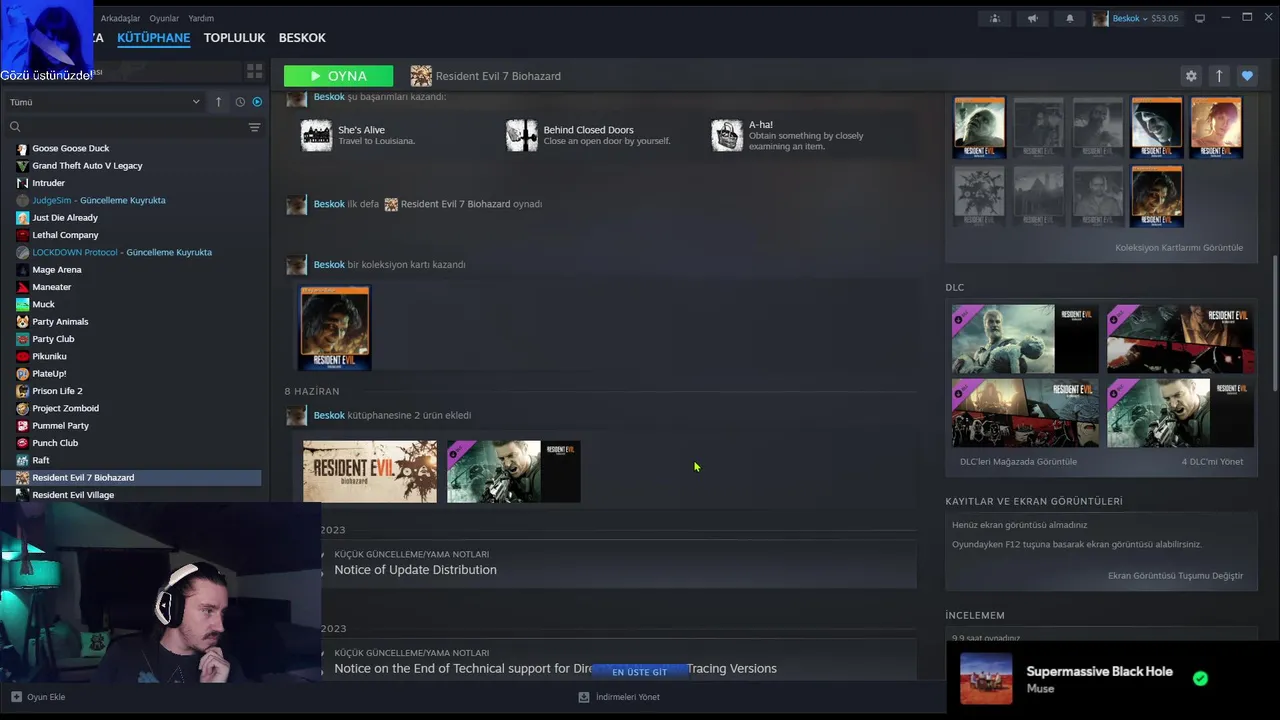Click Koleksiyon Kartlarımı Görüntüle link
This screenshot has height=720, width=1280.
point(1179,248)
